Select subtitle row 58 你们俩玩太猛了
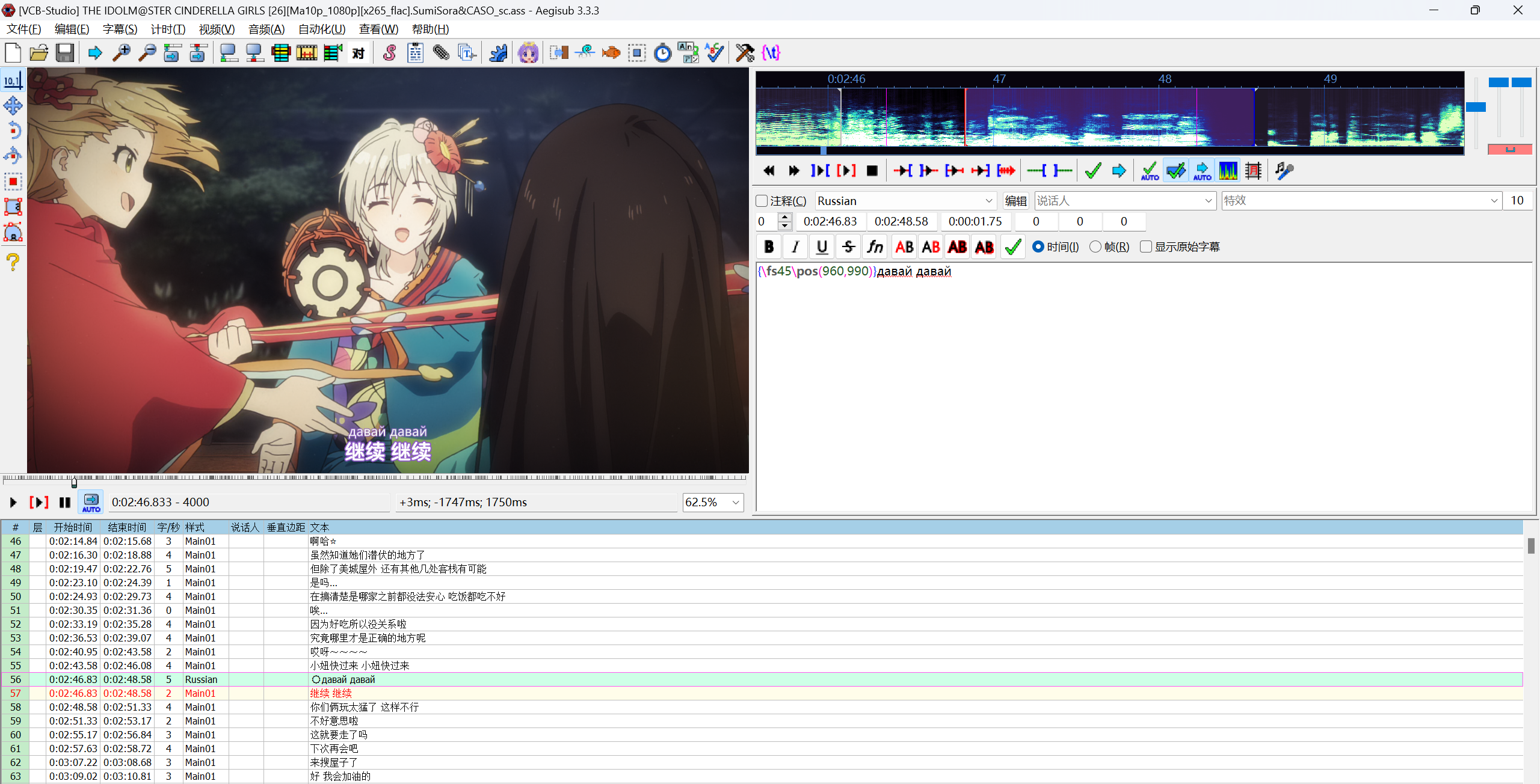This screenshot has width=1540, height=784. (762, 707)
